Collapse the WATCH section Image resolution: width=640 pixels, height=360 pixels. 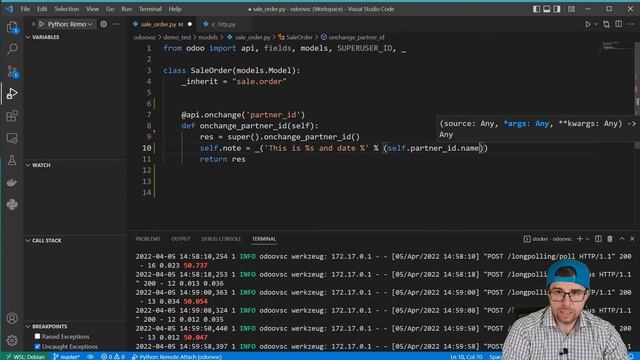click(38, 165)
